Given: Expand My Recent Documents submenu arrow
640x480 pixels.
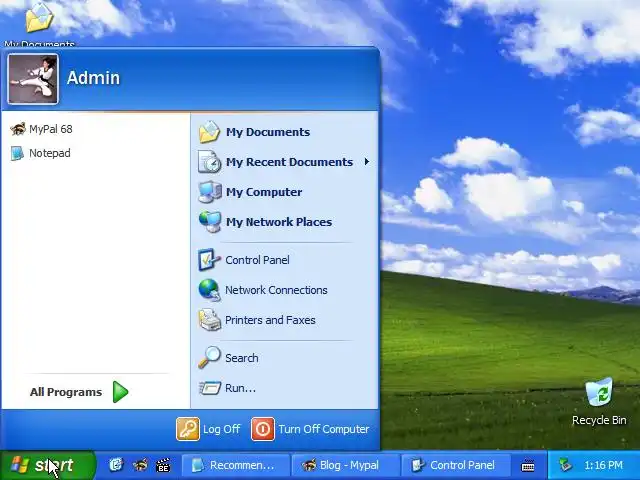Looking at the screenshot, I should point(367,162).
